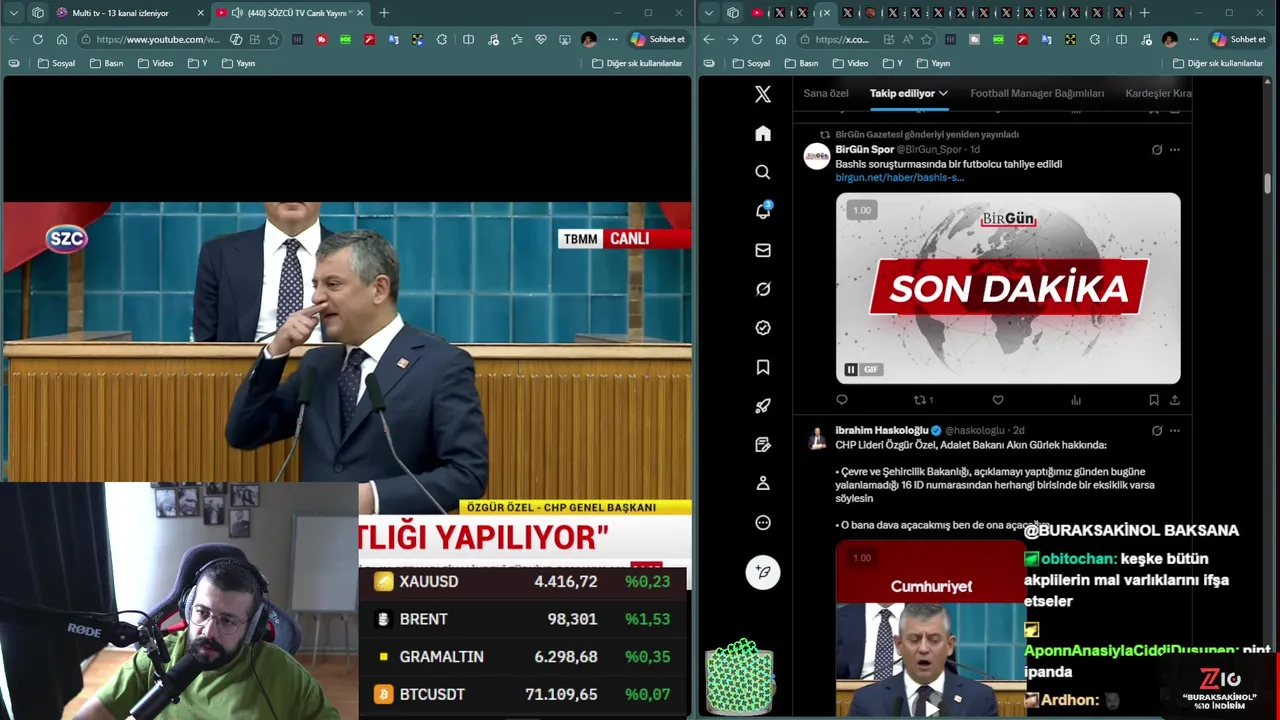Open the notepad-and-pencil icon in X sidebar
This screenshot has width=1280, height=720.
(x=763, y=445)
